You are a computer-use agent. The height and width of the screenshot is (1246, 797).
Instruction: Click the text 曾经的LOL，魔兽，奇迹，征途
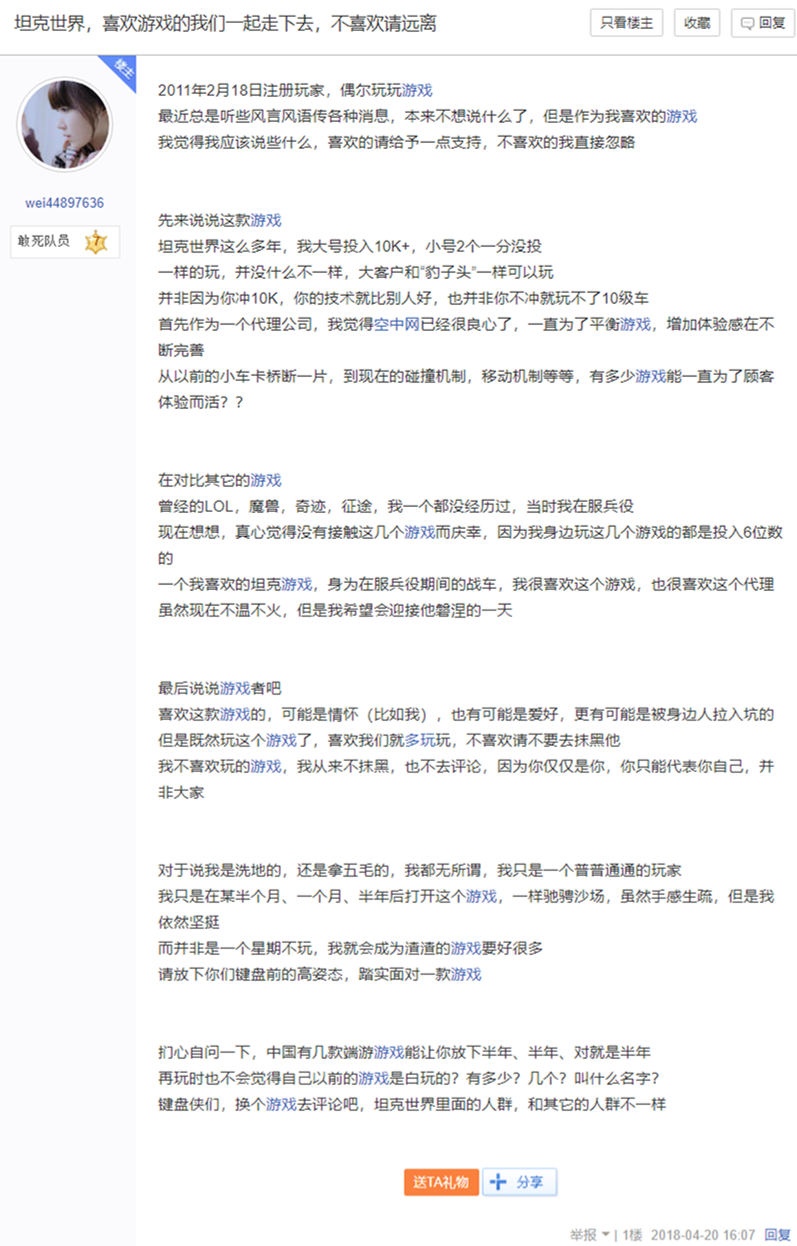[269, 506]
